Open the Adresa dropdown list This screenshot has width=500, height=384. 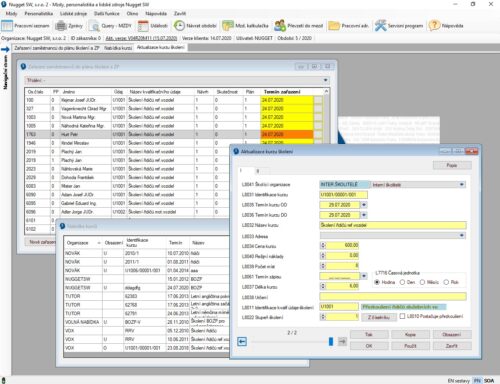462,235
